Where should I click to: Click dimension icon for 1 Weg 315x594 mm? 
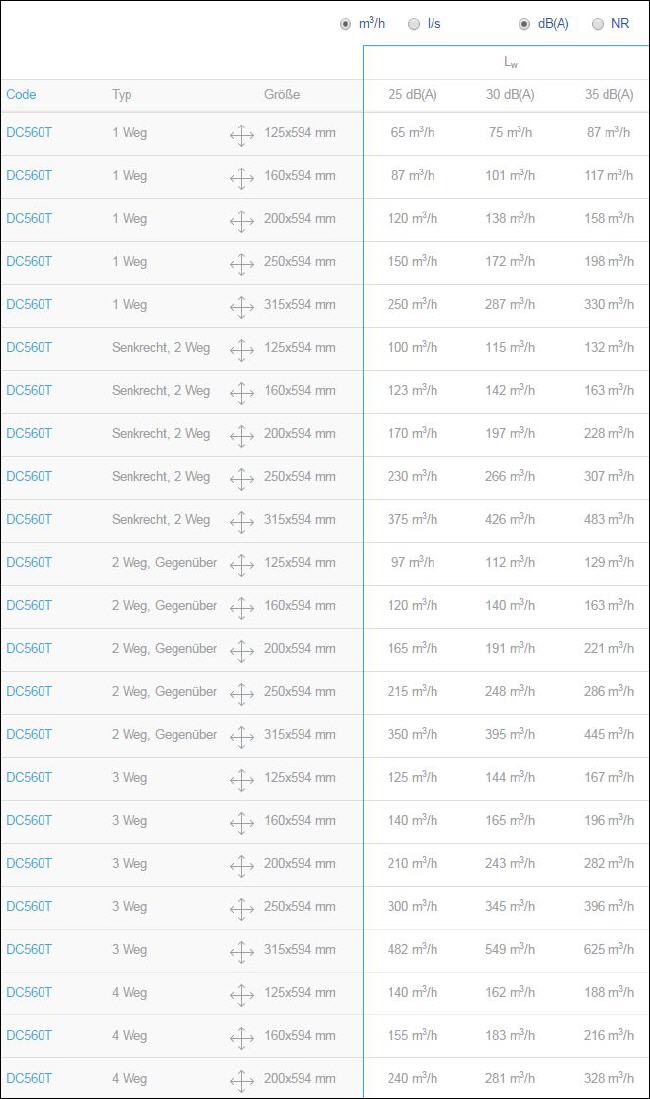click(242, 307)
